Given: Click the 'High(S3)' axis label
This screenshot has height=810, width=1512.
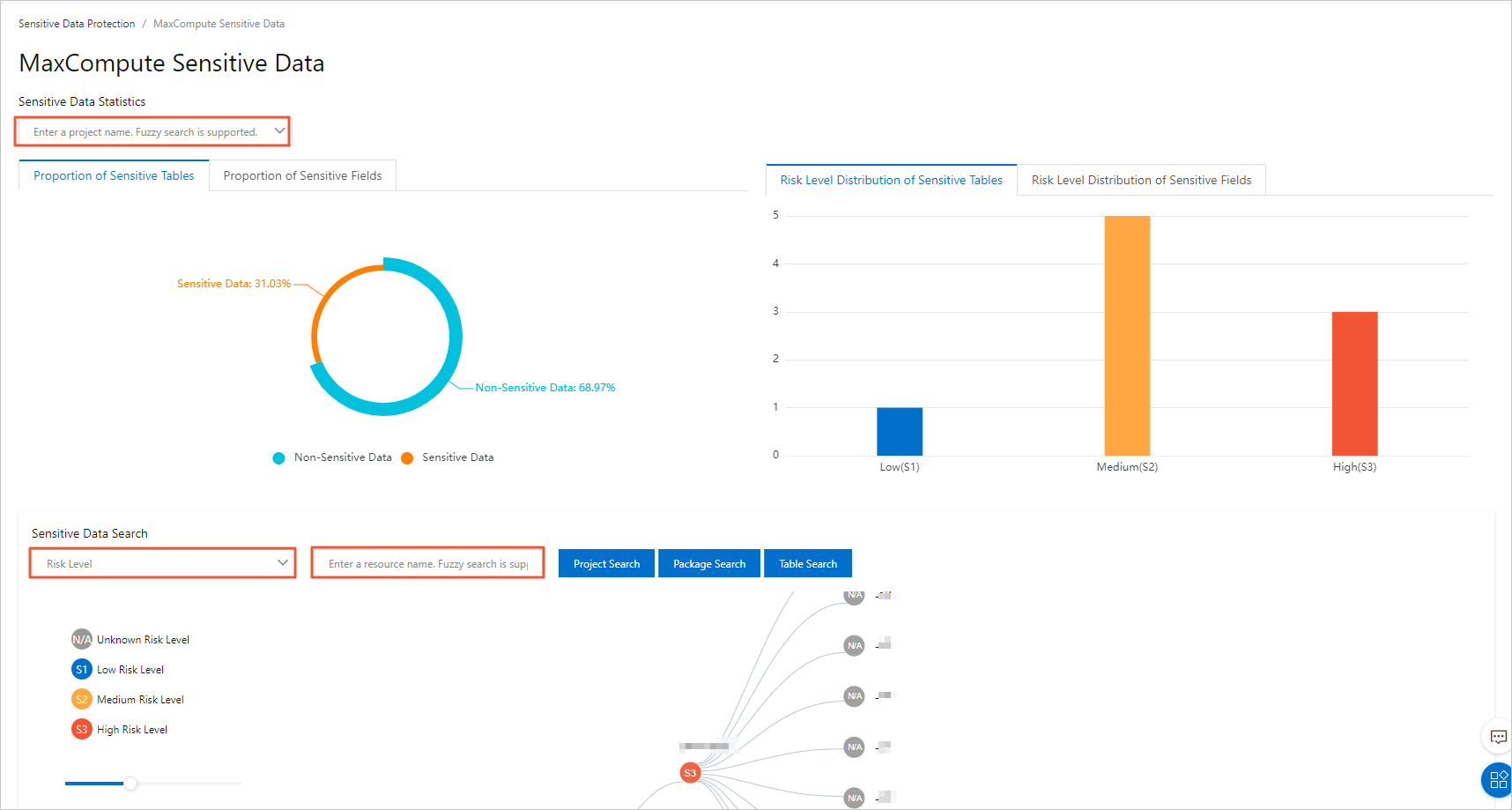Looking at the screenshot, I should [1354, 467].
